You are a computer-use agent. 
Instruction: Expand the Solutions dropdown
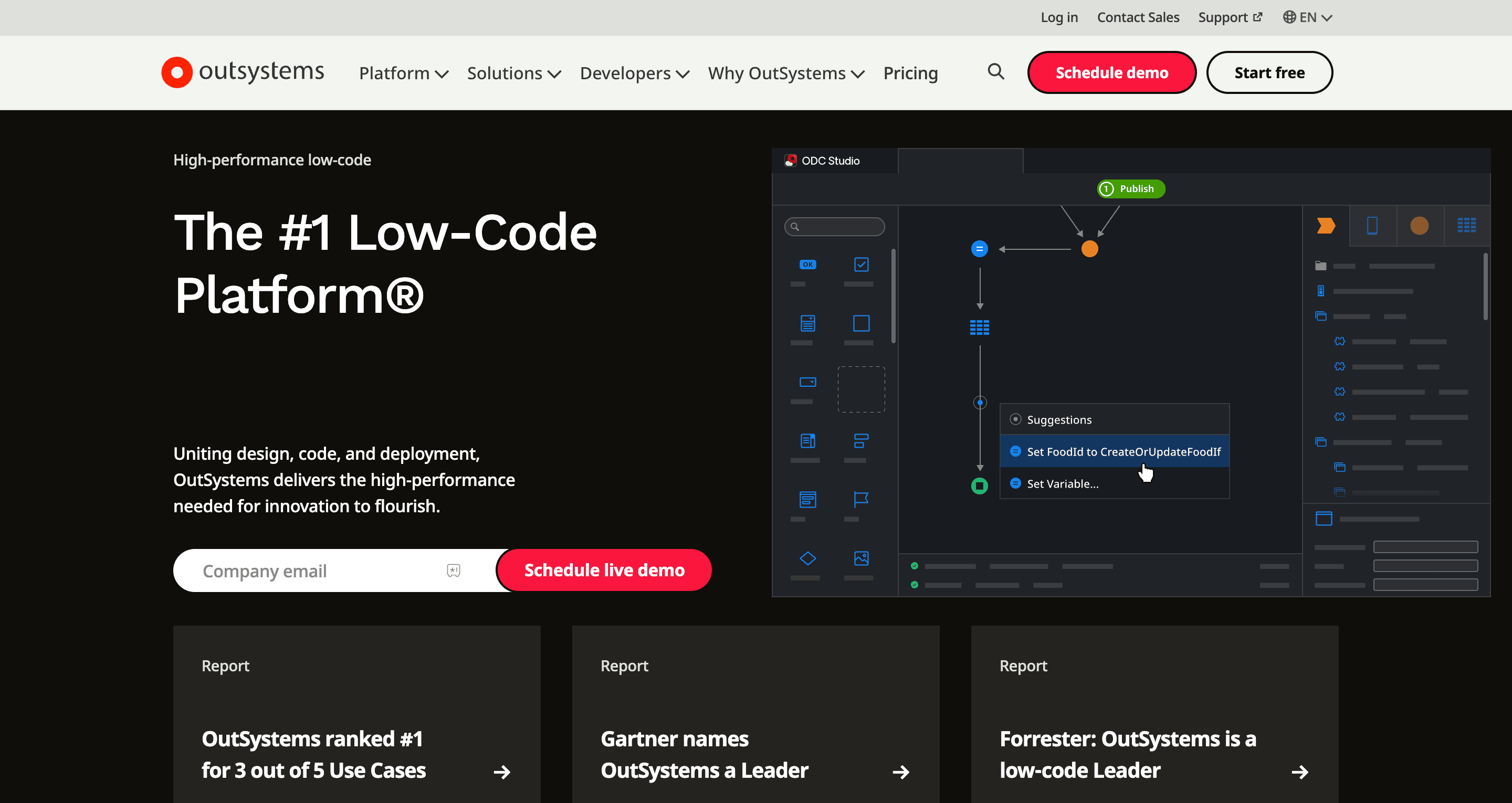pyautogui.click(x=513, y=73)
